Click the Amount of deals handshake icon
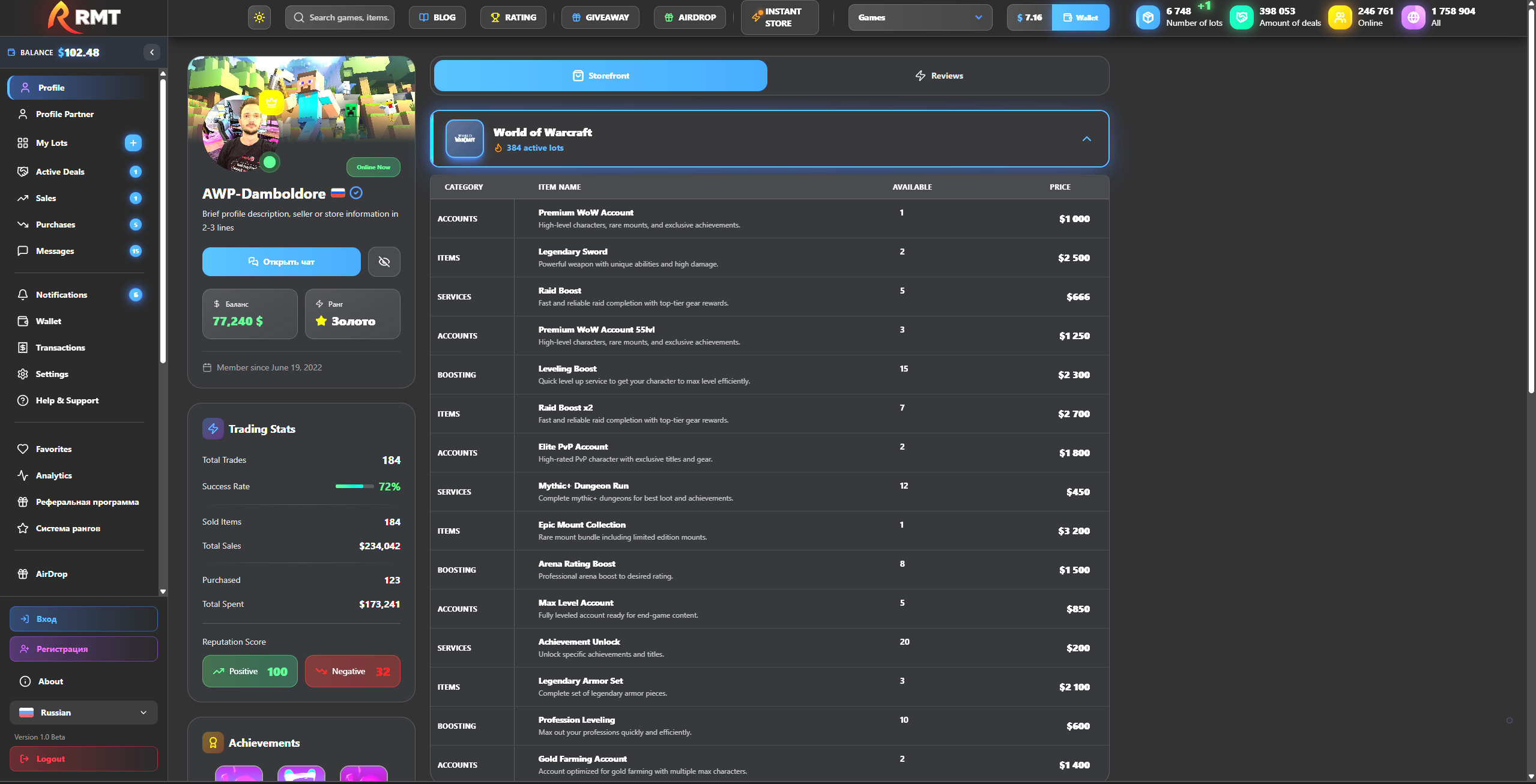Image resolution: width=1536 pixels, height=784 pixels. pyautogui.click(x=1241, y=17)
